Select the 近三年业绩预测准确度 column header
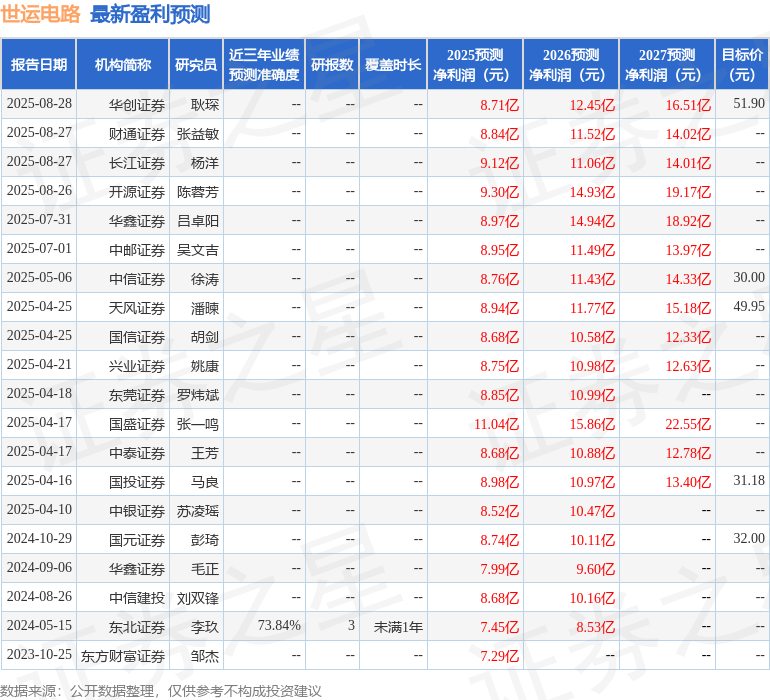The width and height of the screenshot is (770, 700). [263, 65]
